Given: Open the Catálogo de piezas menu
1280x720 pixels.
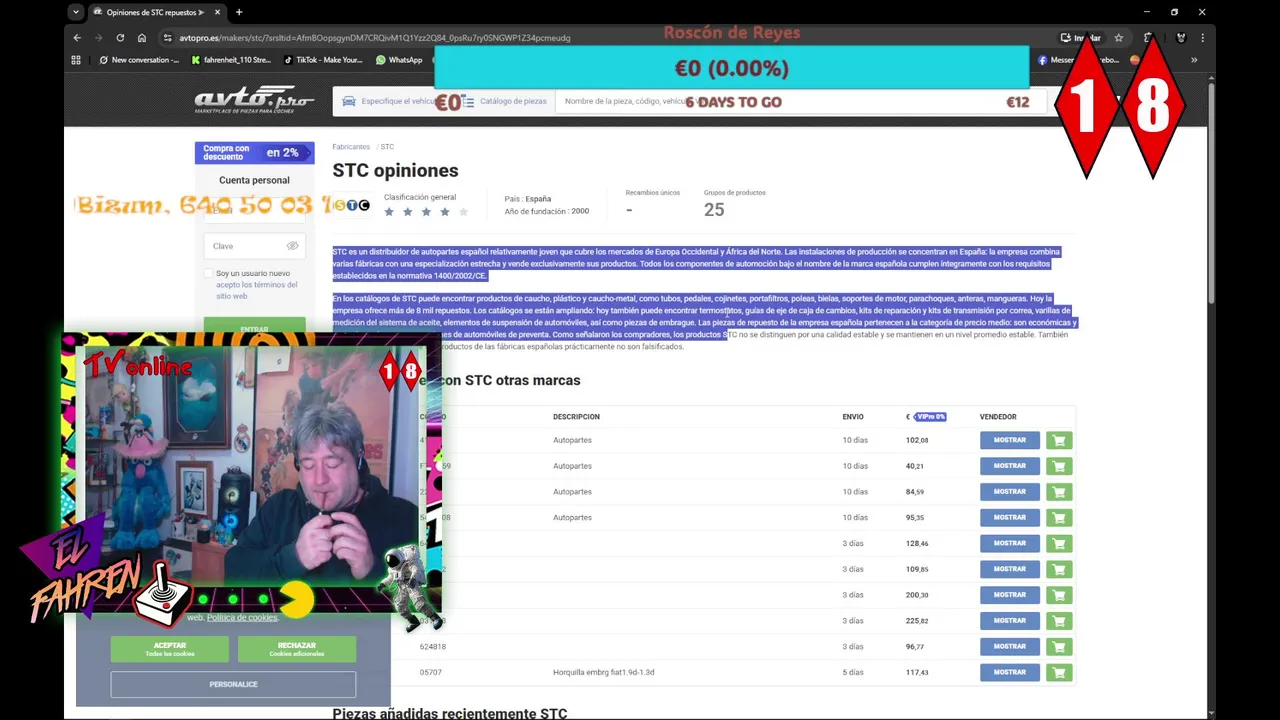Looking at the screenshot, I should (505, 101).
